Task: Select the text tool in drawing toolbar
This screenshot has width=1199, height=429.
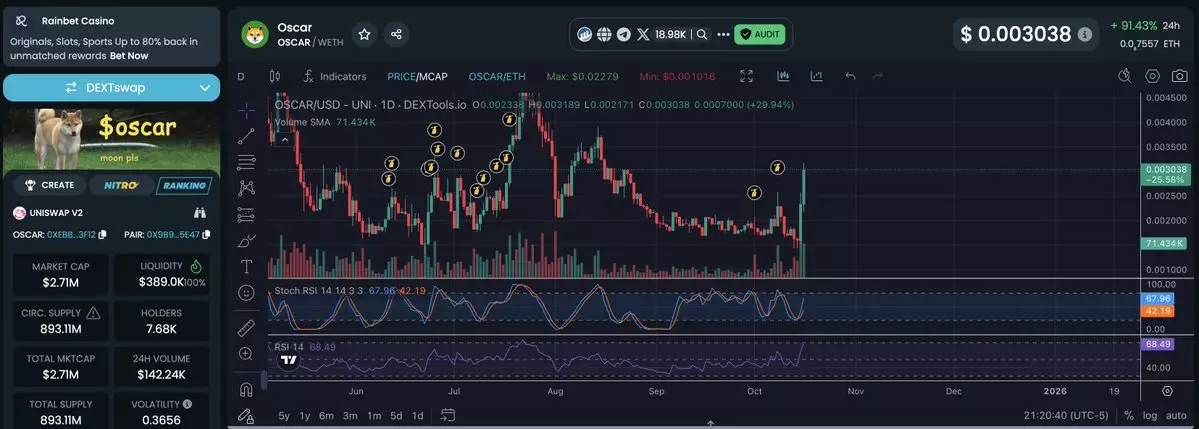Action: point(246,267)
